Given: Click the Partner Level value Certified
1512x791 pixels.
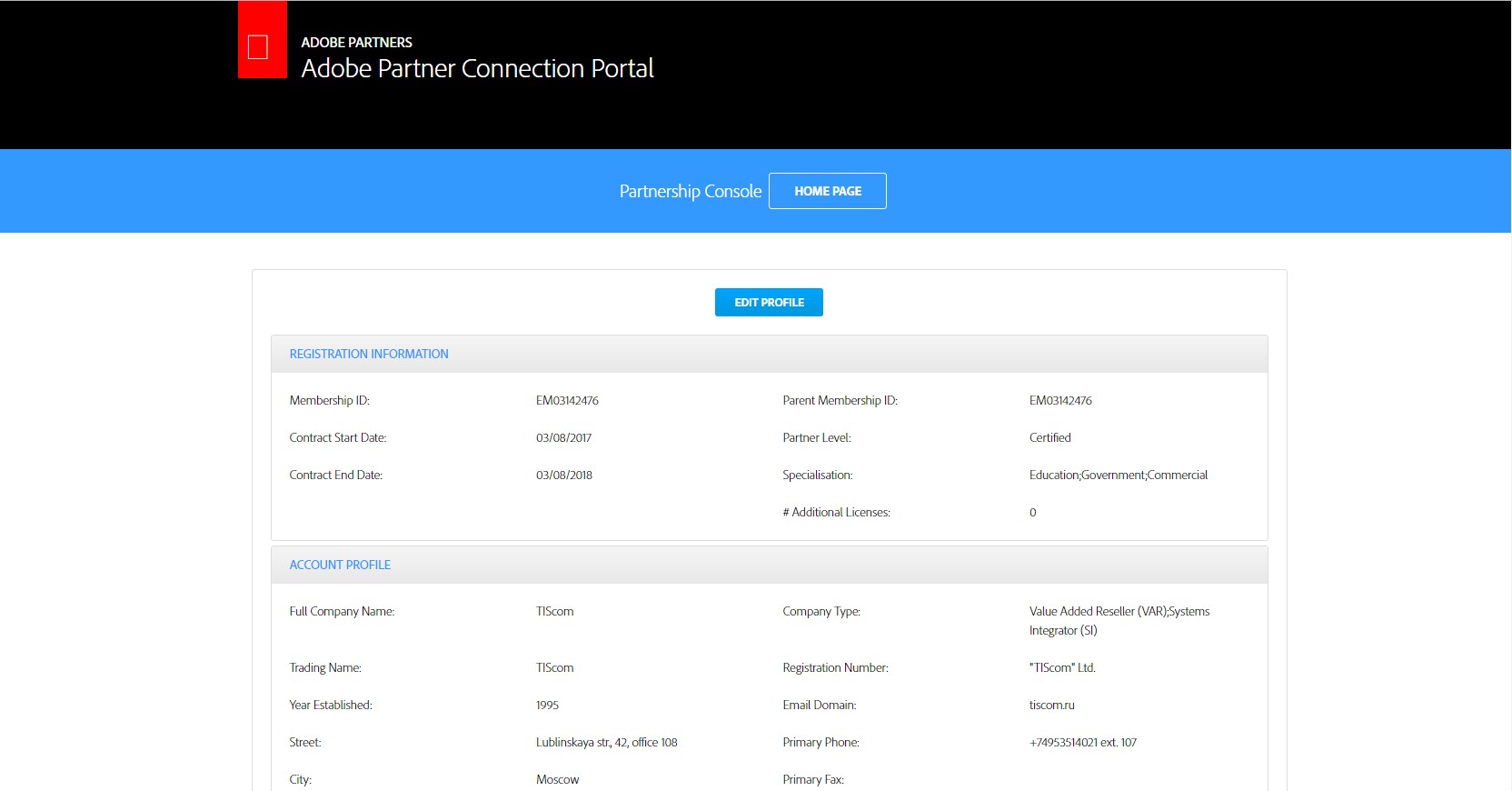Looking at the screenshot, I should coord(1050,437).
